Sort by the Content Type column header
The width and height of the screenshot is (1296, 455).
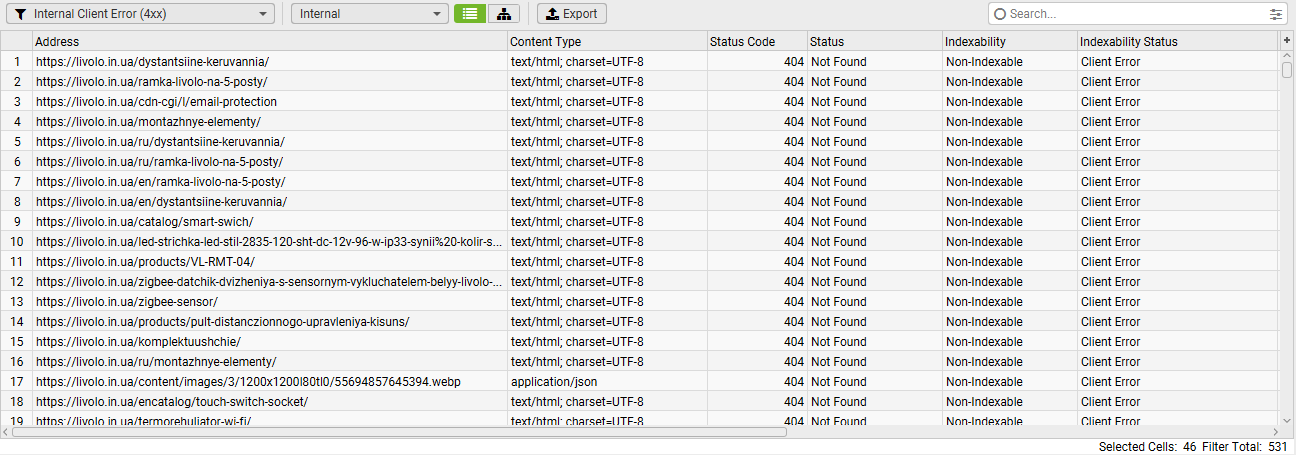coord(607,41)
